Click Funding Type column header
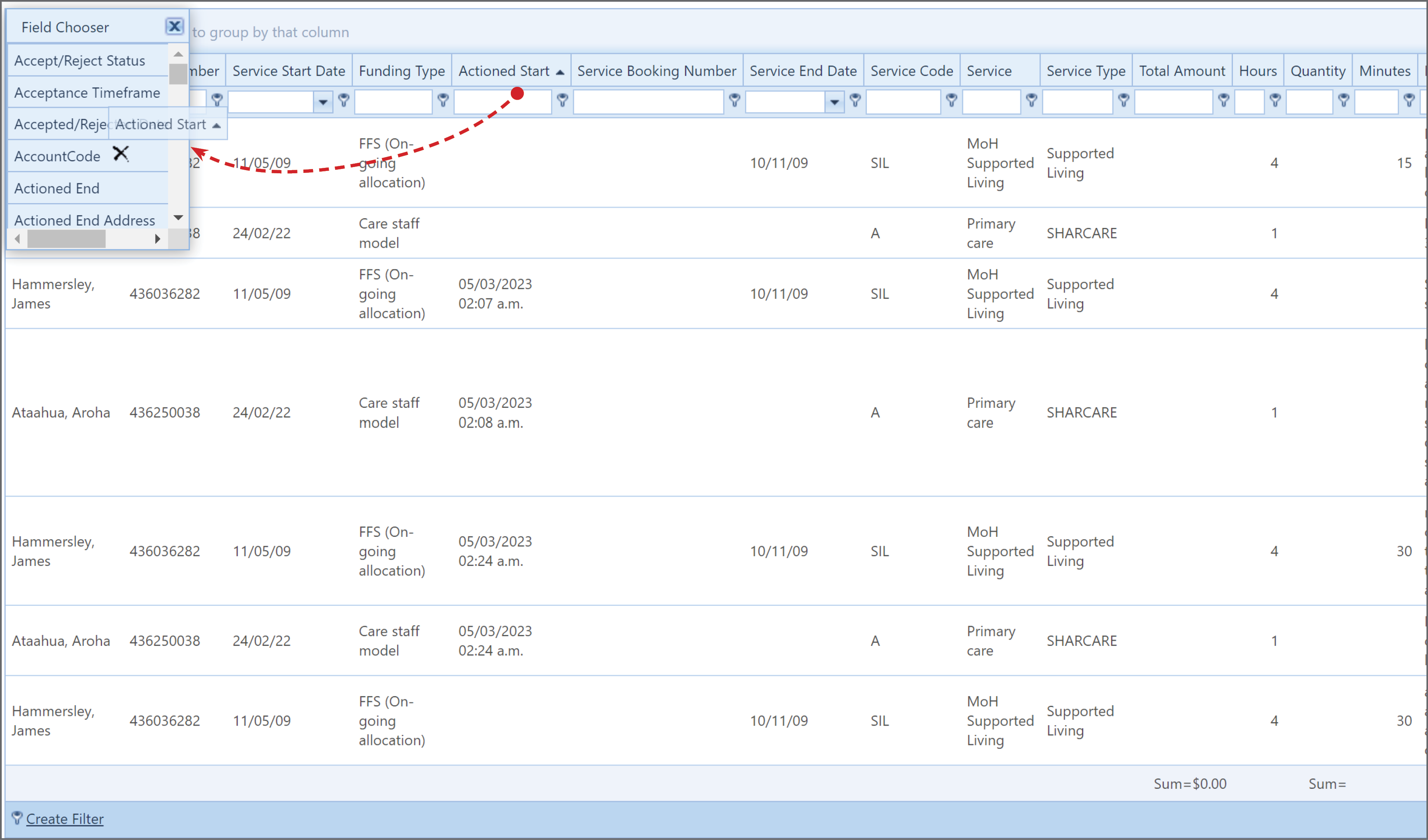 [x=402, y=71]
